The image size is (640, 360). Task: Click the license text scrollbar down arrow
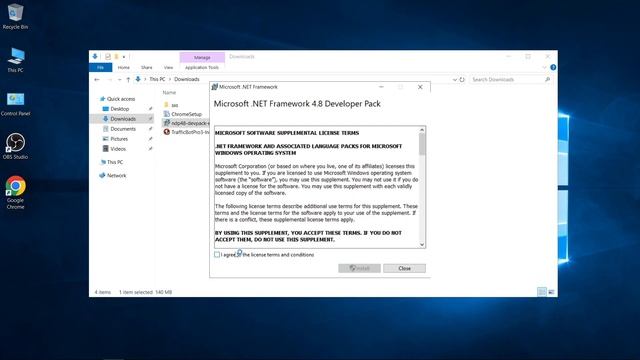pyautogui.click(x=422, y=244)
